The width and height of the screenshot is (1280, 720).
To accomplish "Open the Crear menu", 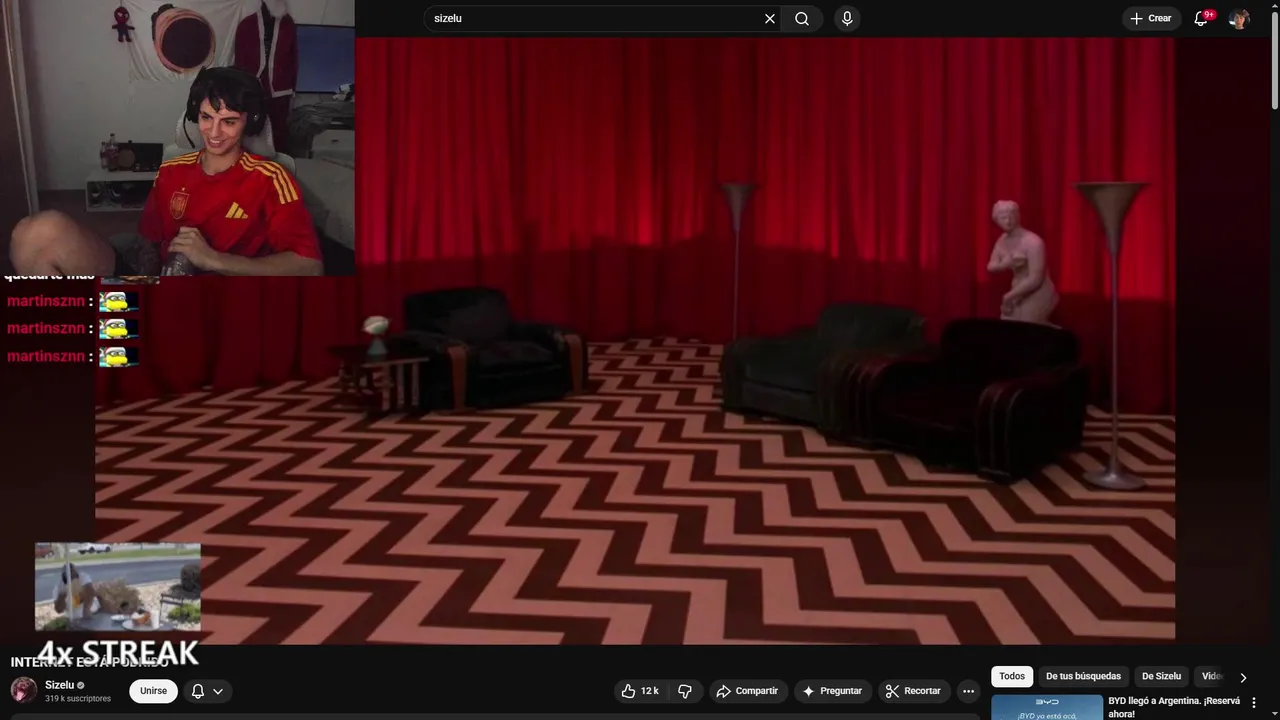I will coord(1151,19).
